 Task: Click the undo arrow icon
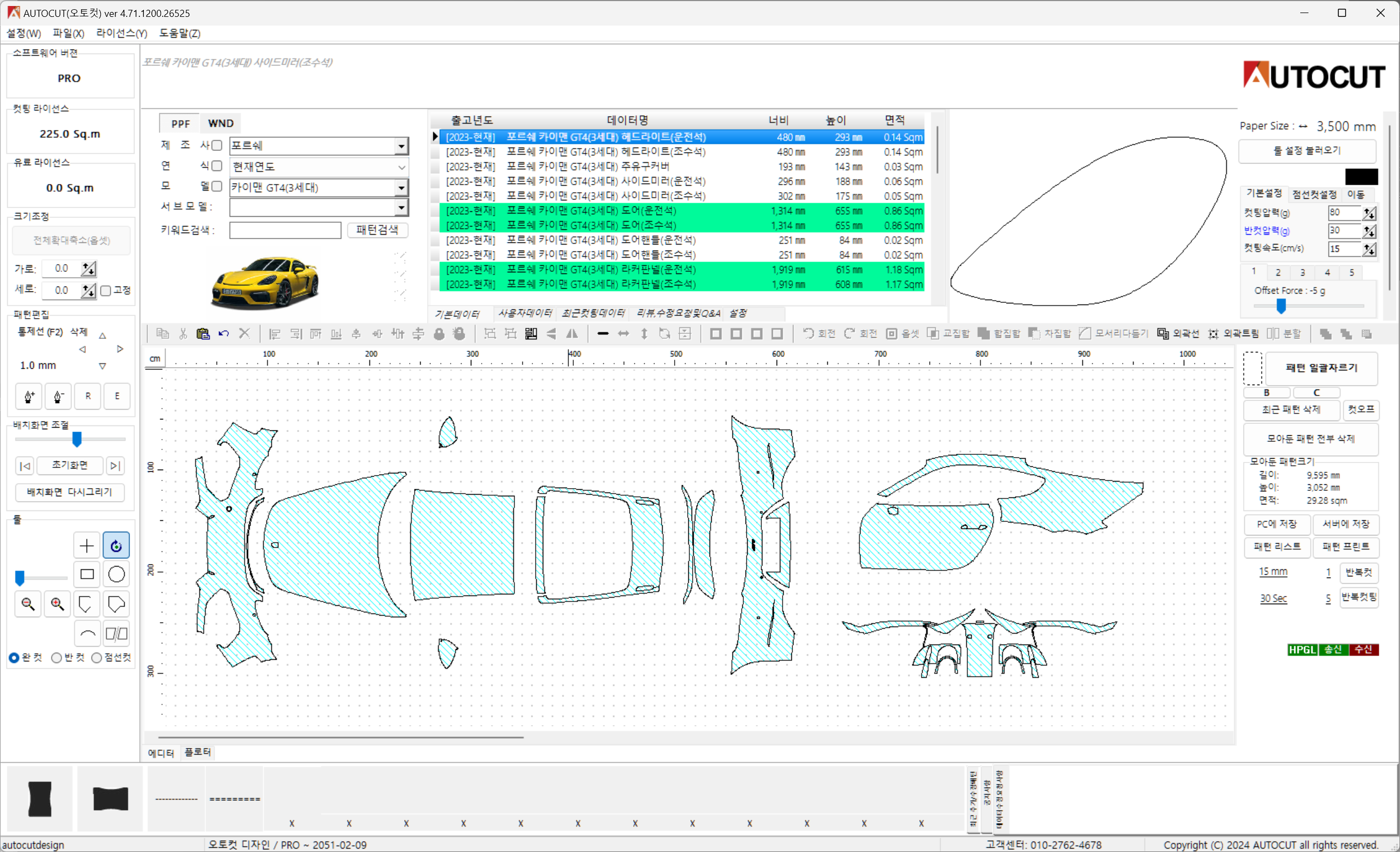coord(223,333)
